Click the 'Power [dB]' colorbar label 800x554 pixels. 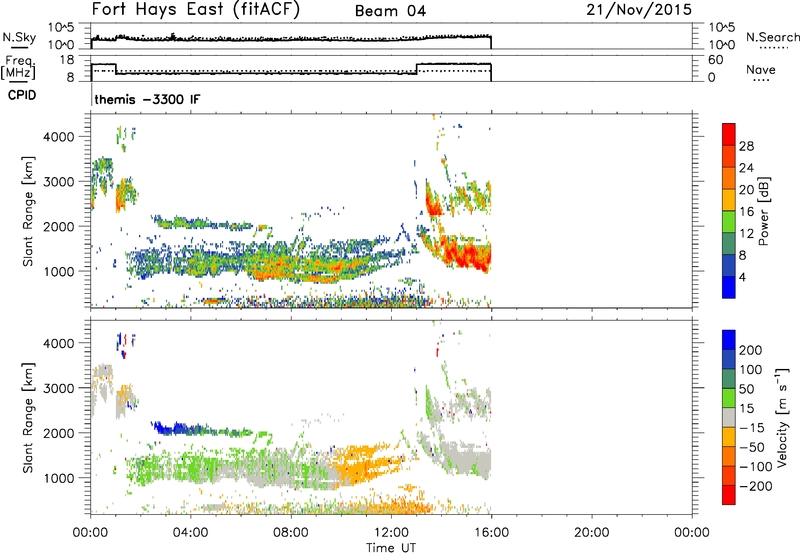click(763, 212)
